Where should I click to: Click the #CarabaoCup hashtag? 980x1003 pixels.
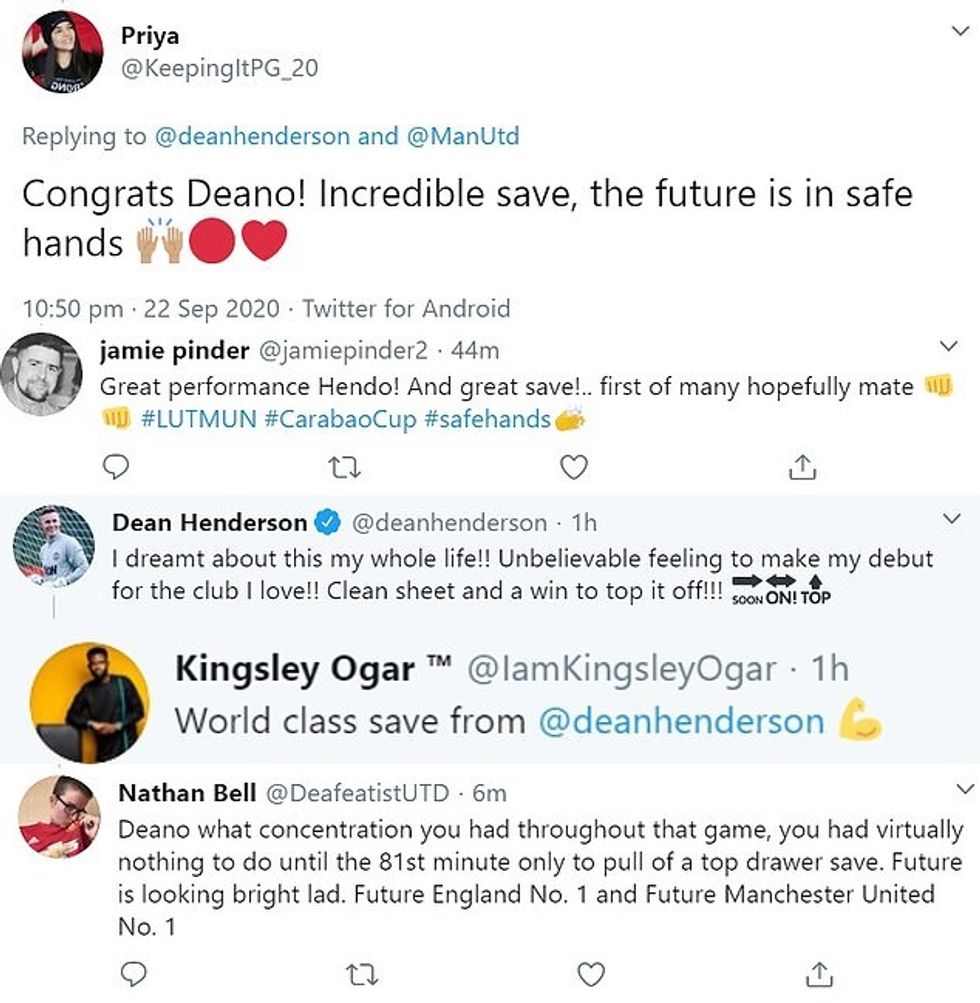pyautogui.click(x=340, y=420)
